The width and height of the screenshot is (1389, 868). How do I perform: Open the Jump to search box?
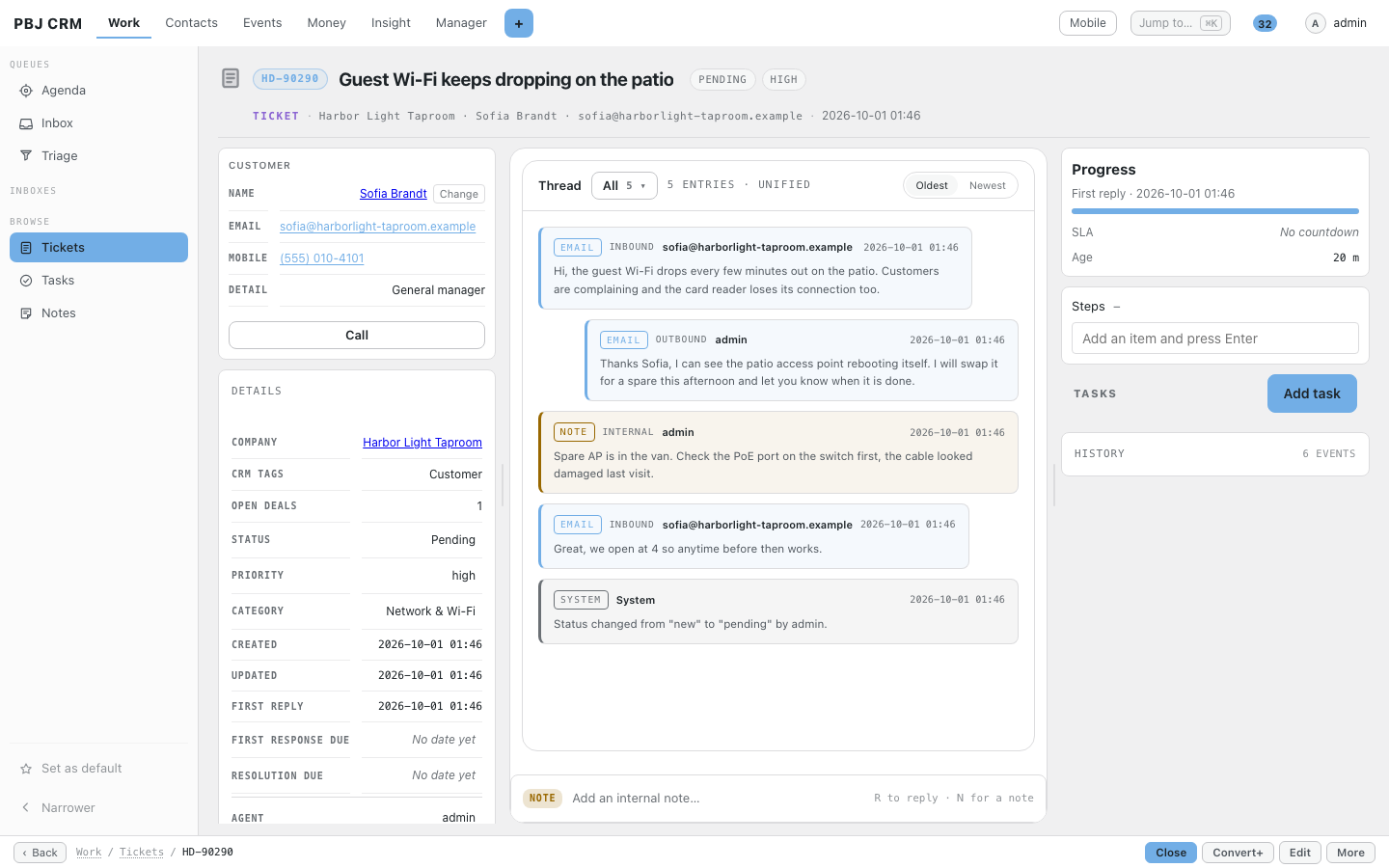1181,23
